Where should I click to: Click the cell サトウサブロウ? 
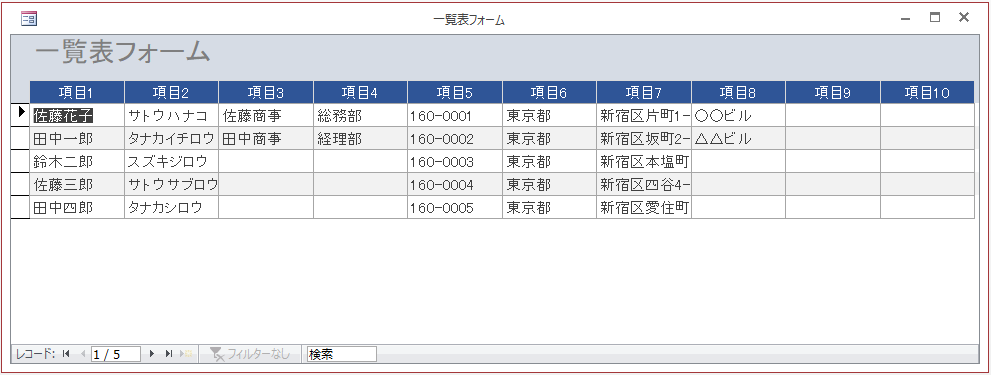(x=171, y=184)
